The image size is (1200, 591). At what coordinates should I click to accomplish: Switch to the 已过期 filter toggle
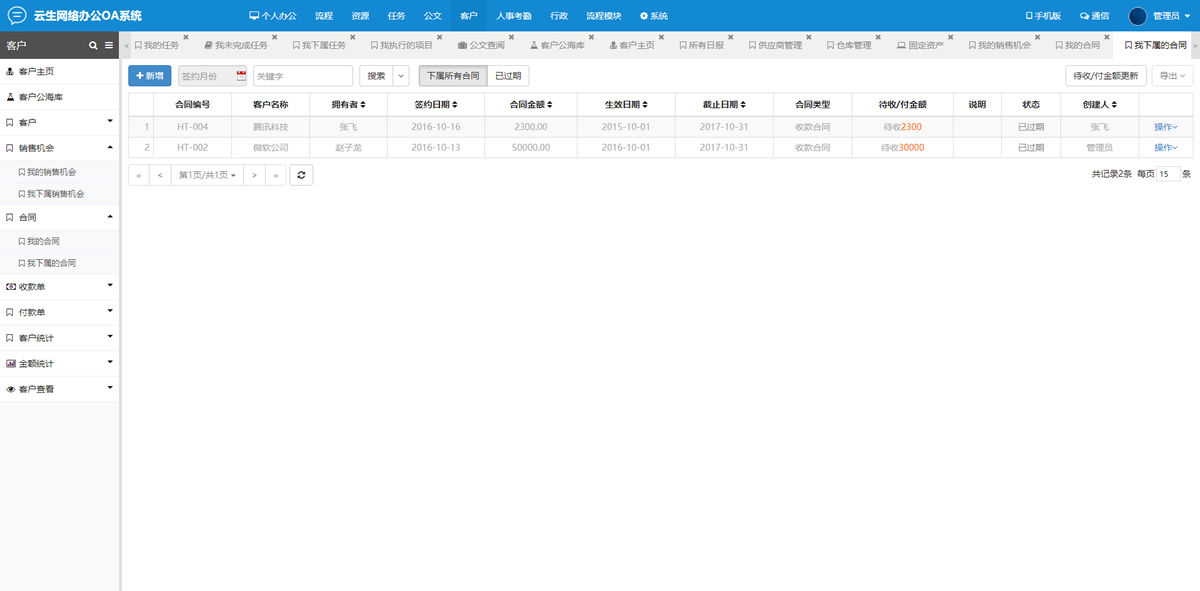(509, 76)
